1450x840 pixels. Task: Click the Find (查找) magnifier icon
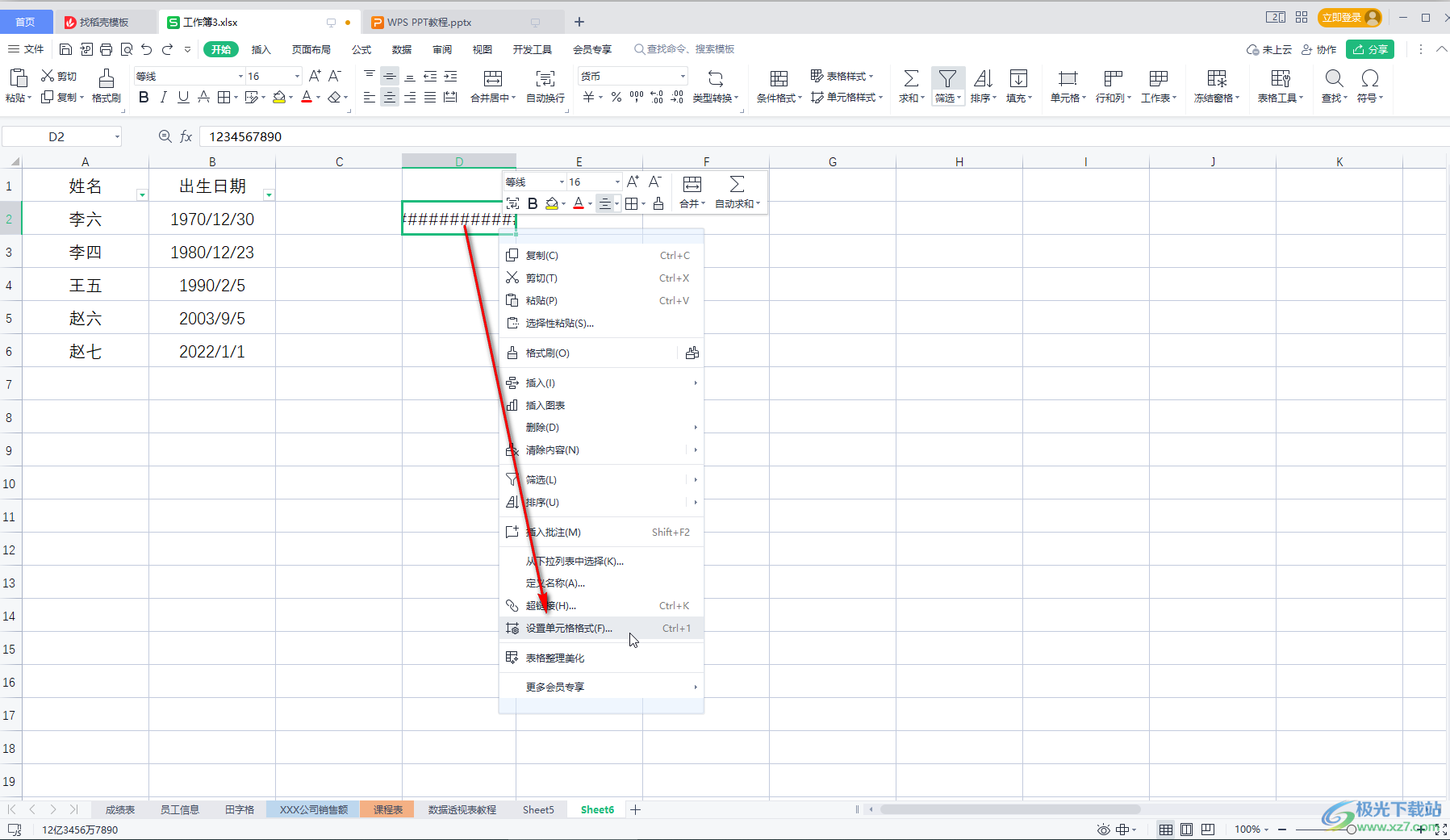(1334, 78)
